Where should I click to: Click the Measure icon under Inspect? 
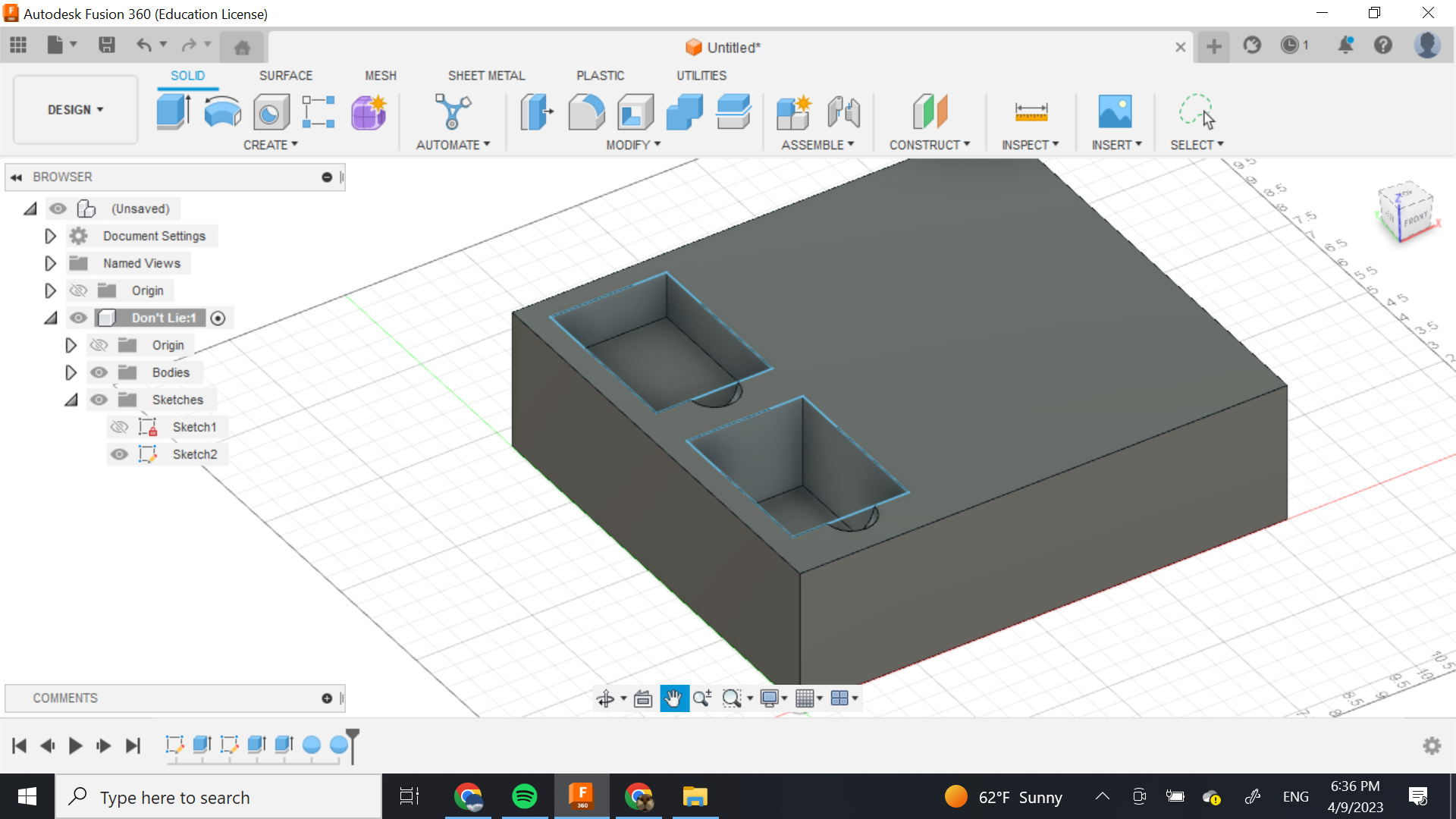[1031, 112]
